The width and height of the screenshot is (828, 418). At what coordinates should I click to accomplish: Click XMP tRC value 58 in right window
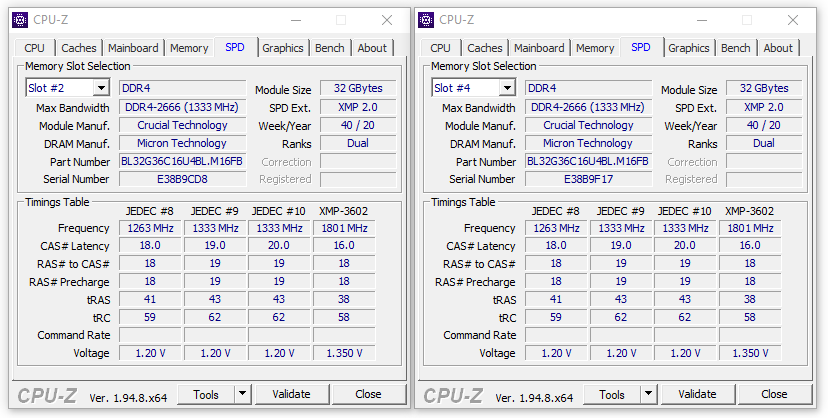point(750,317)
